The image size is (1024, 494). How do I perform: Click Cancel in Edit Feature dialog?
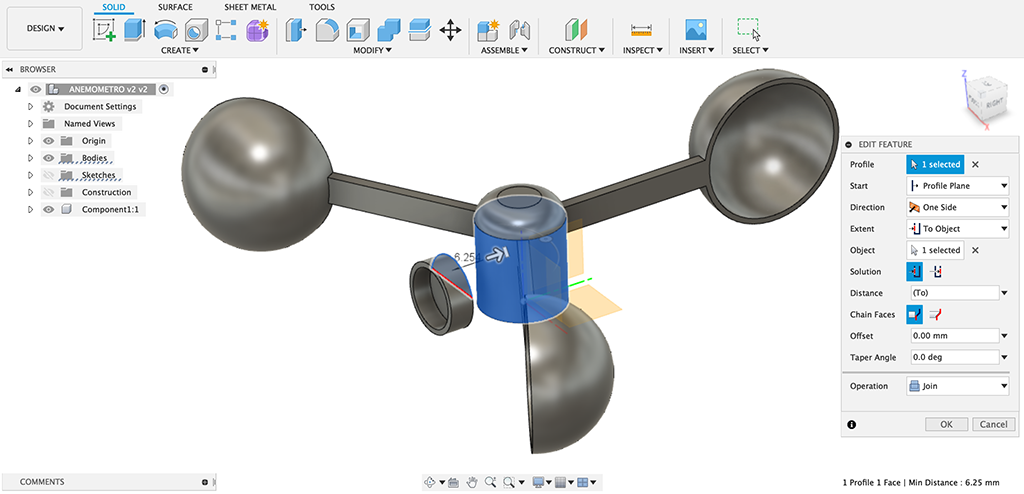point(995,424)
